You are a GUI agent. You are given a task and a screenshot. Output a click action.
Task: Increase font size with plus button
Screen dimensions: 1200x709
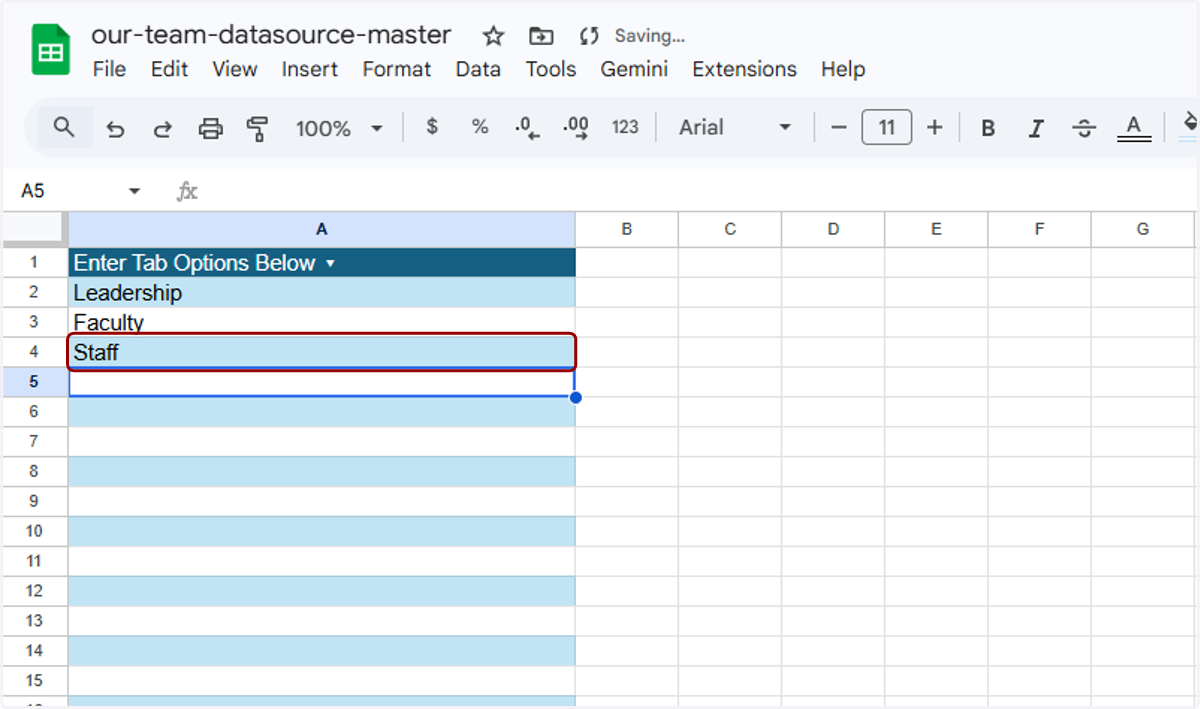934,127
